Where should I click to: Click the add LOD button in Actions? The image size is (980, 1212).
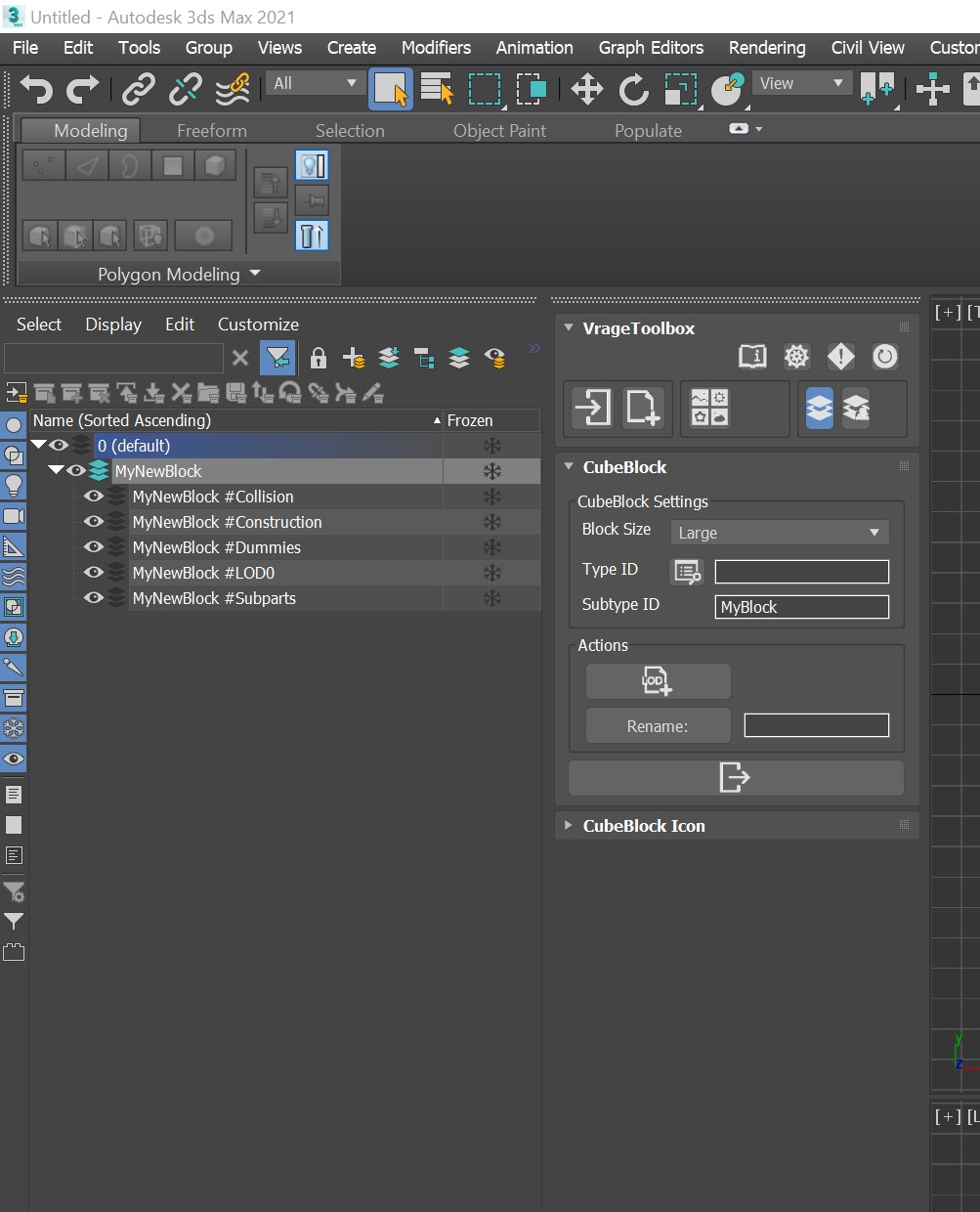coord(658,681)
